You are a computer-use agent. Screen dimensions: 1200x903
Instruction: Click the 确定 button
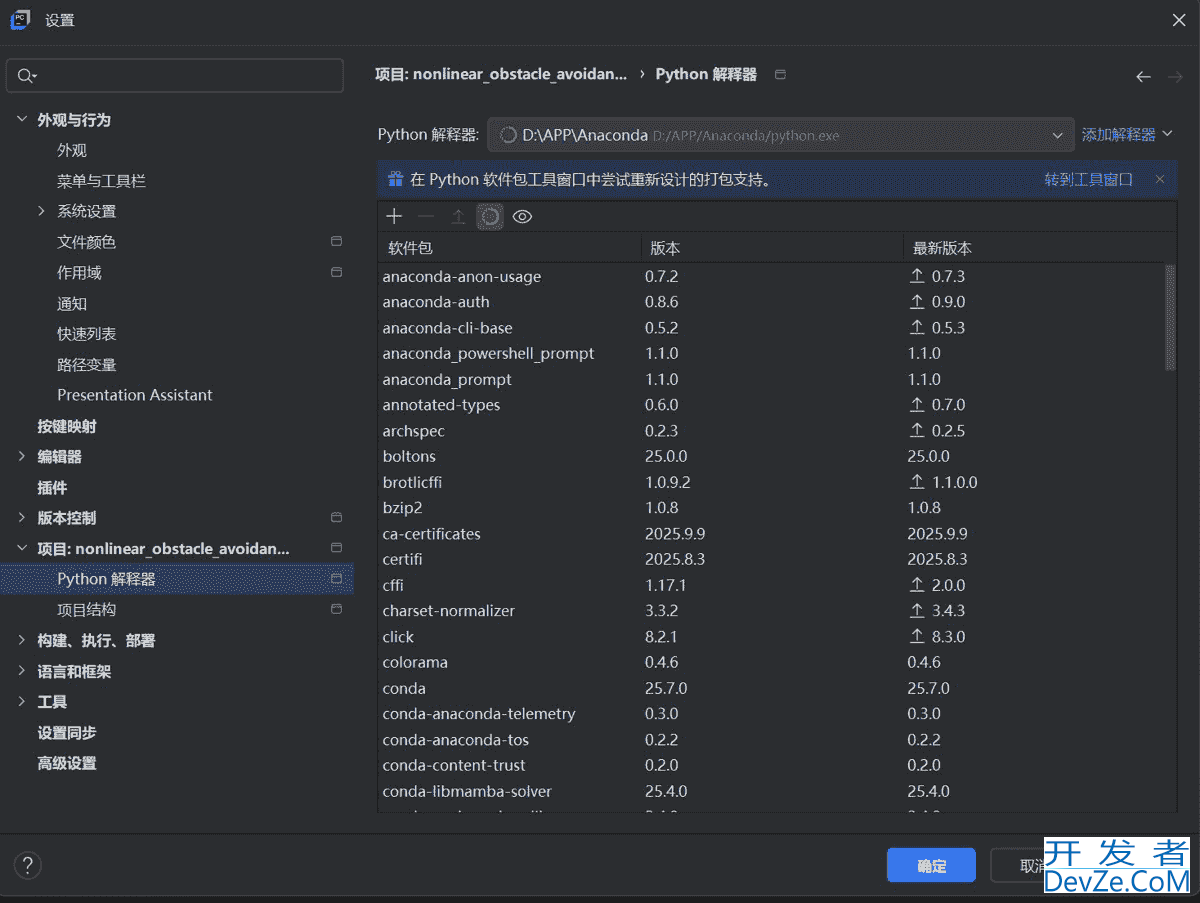[930, 866]
